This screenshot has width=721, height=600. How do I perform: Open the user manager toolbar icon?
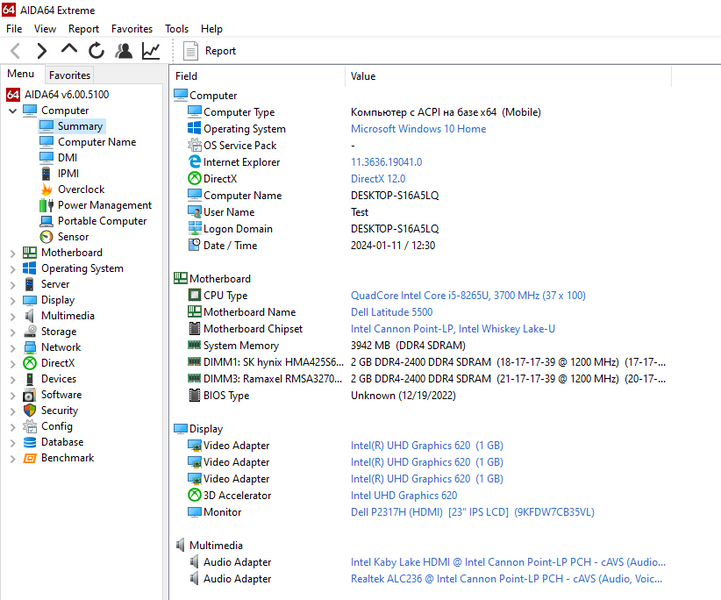pyautogui.click(x=124, y=51)
